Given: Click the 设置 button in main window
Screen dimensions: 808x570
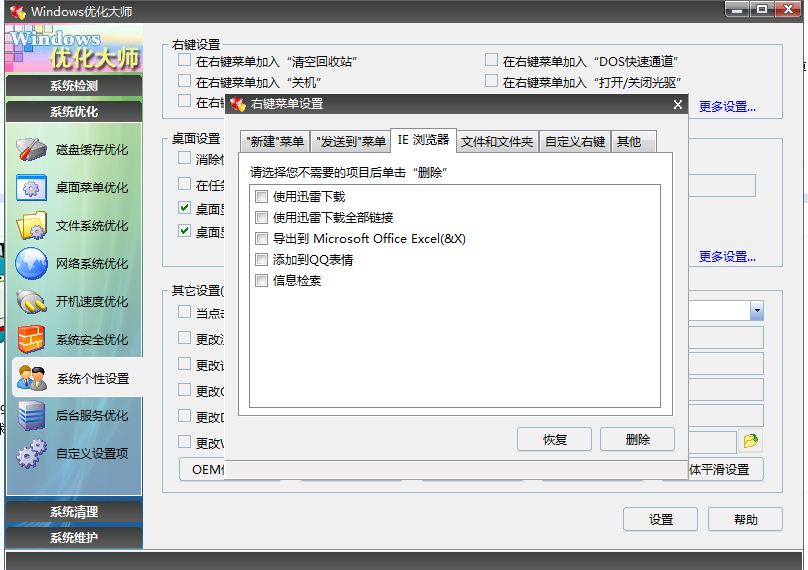Looking at the screenshot, I should [661, 519].
